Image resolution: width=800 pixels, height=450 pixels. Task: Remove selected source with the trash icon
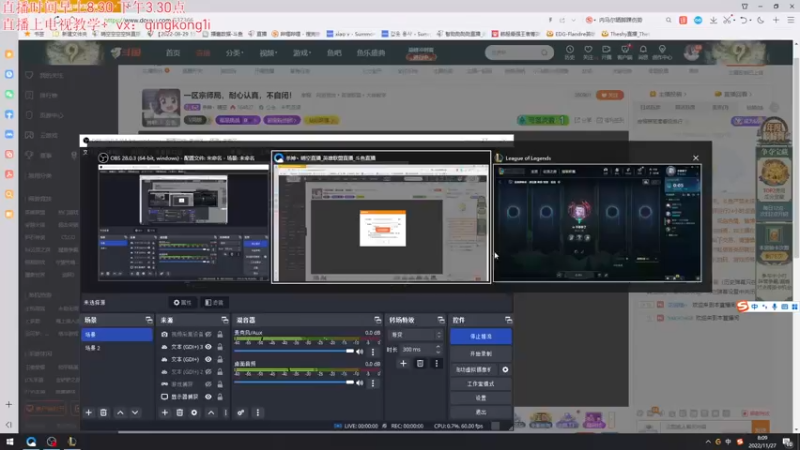180,412
